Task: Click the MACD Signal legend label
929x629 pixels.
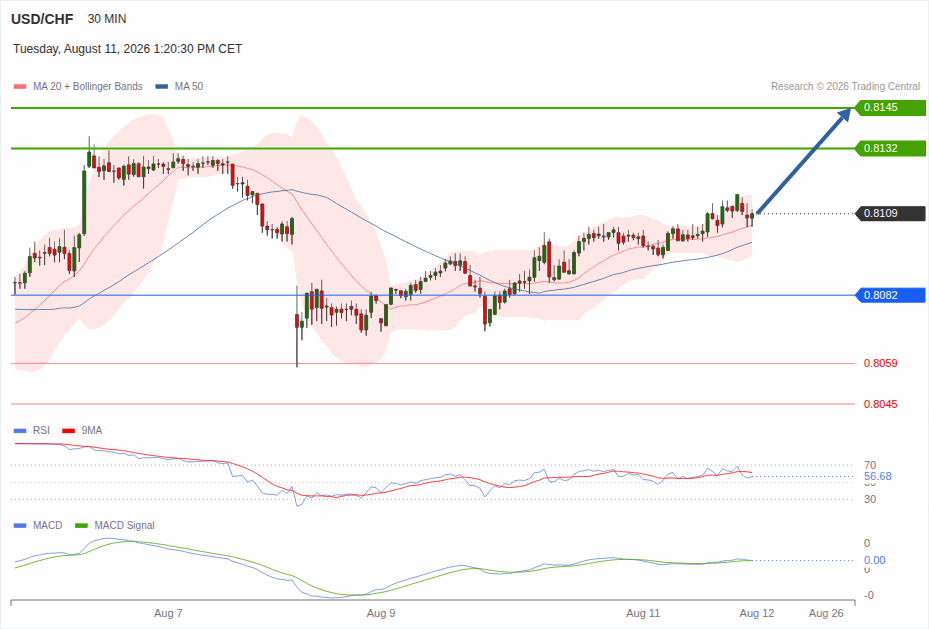Action: click(124, 525)
